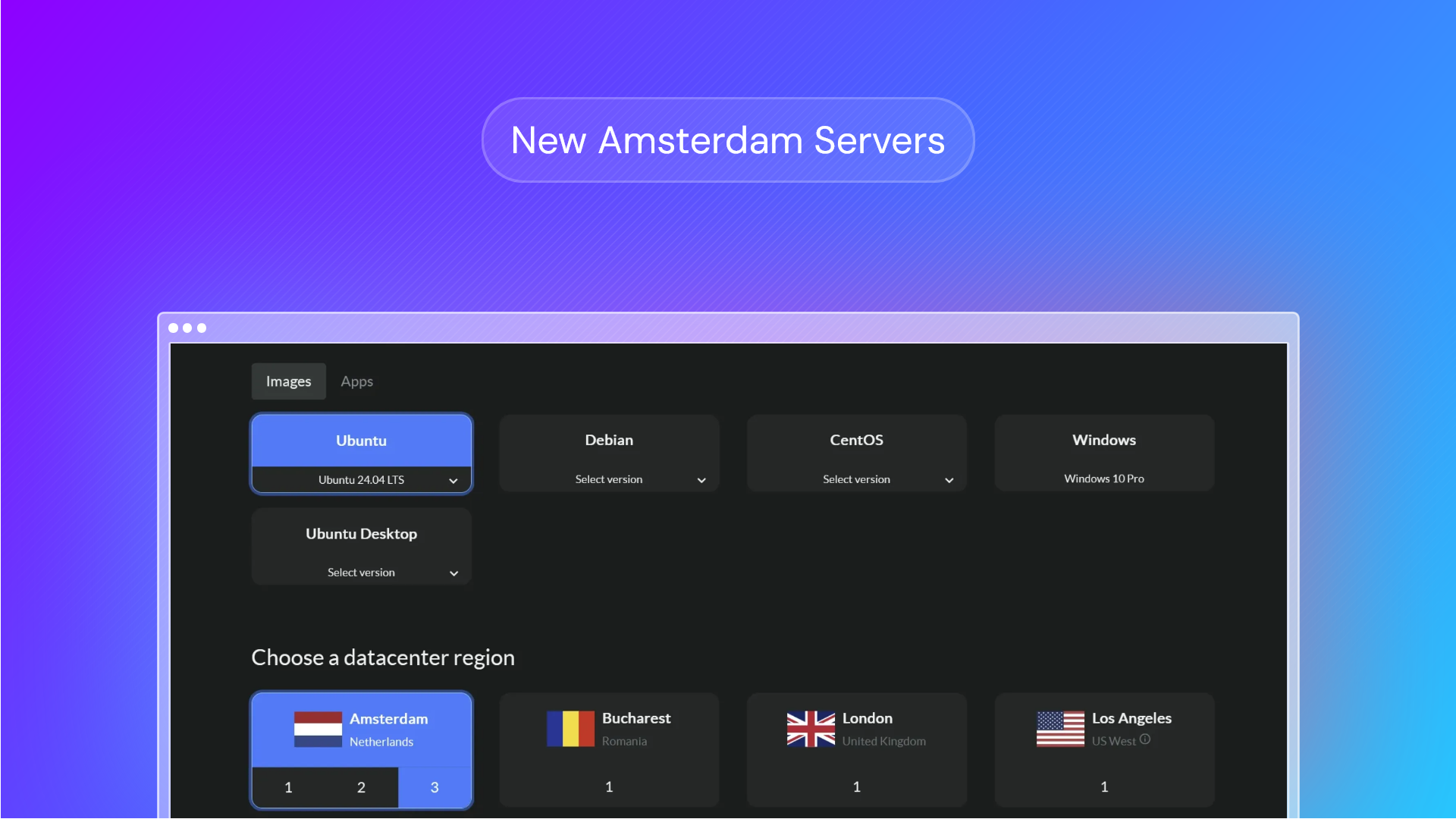Expand the Ubuntu 24.04 LTS version dropdown
1456x819 pixels.
click(x=362, y=480)
